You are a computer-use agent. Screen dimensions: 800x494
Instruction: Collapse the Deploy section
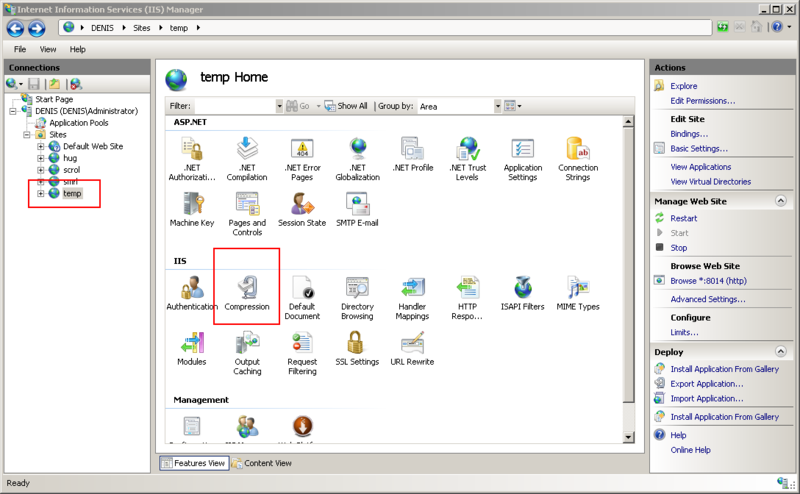coord(781,351)
